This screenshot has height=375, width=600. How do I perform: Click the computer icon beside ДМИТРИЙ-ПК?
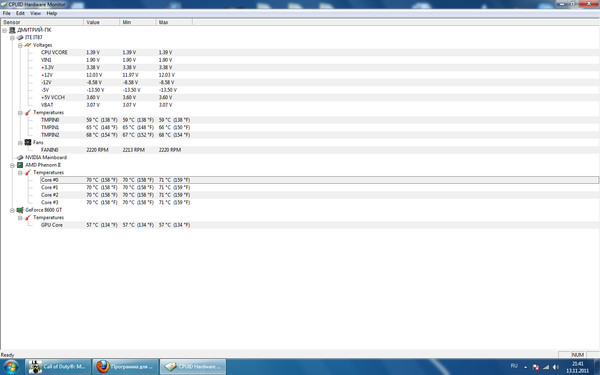[12, 30]
